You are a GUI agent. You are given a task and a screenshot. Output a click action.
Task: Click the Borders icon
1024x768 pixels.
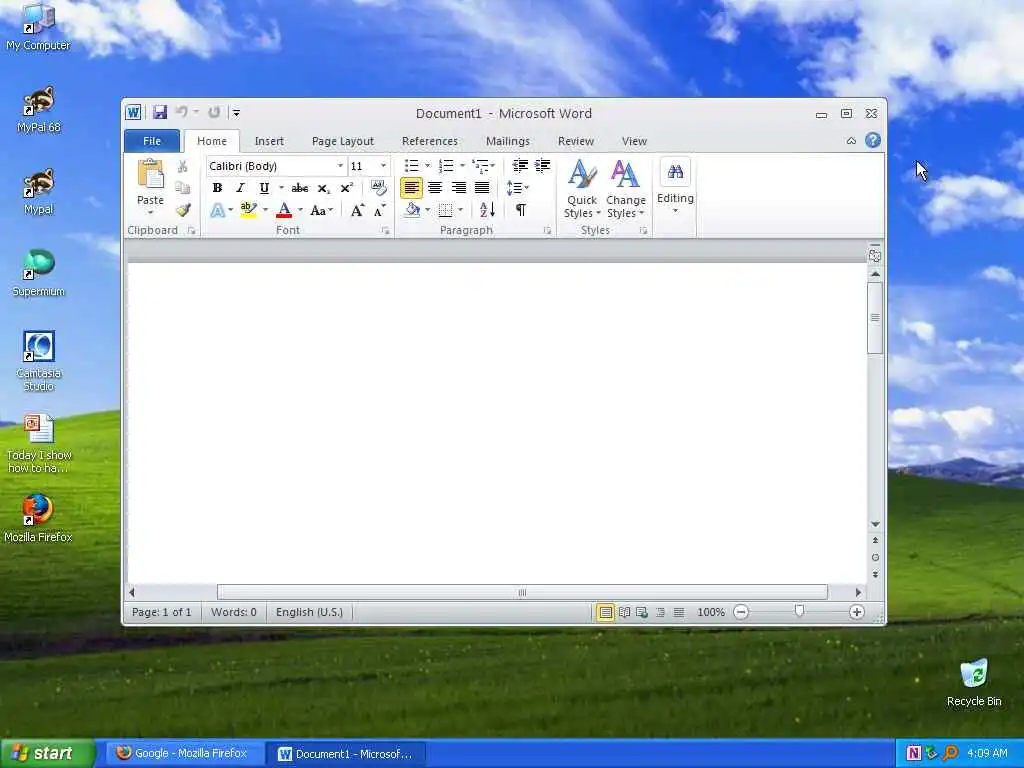[445, 210]
